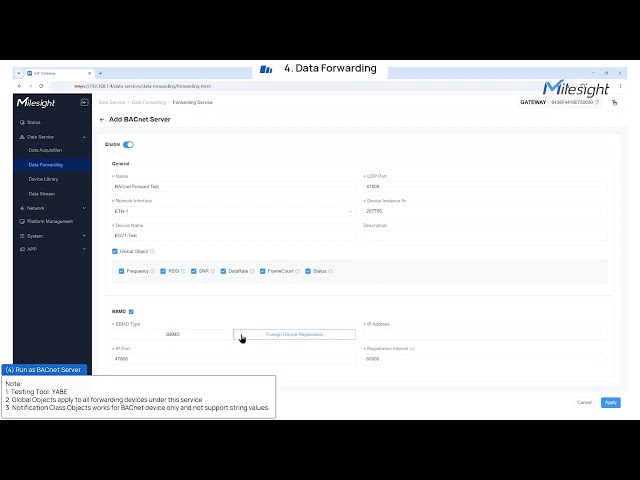Open the browser three-dot menu
The image size is (640, 480).
coord(620,86)
